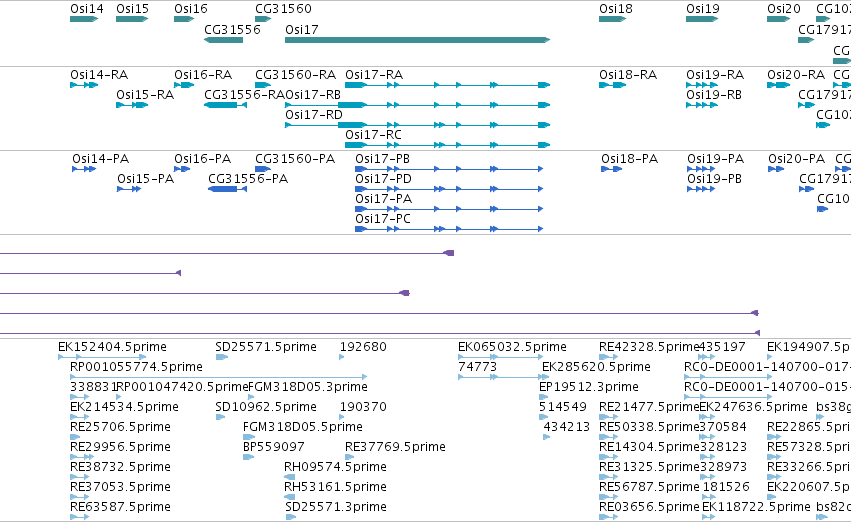Click the CG31556-PA protein label

[248, 179]
